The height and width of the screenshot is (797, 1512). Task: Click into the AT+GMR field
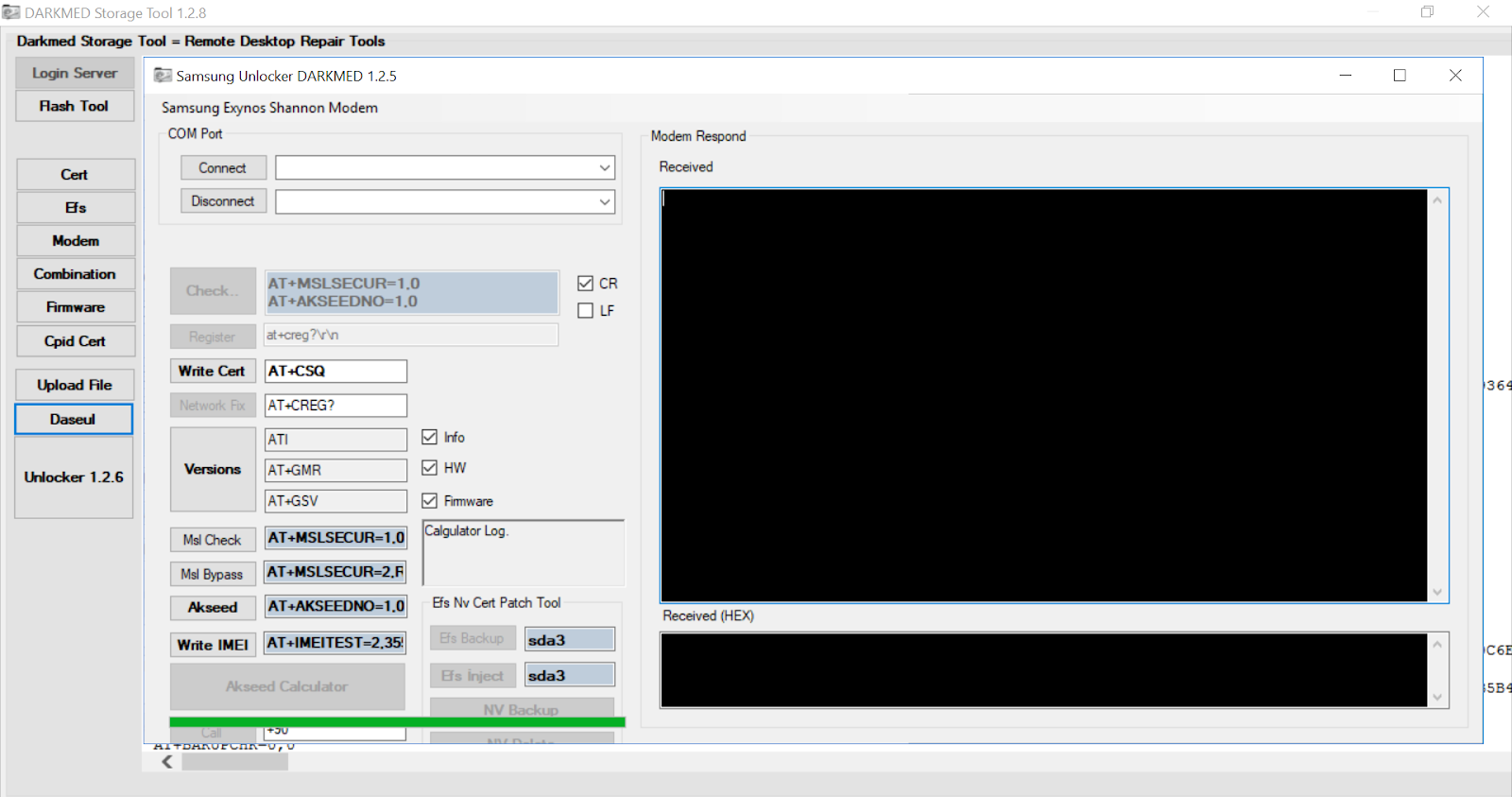[x=335, y=470]
